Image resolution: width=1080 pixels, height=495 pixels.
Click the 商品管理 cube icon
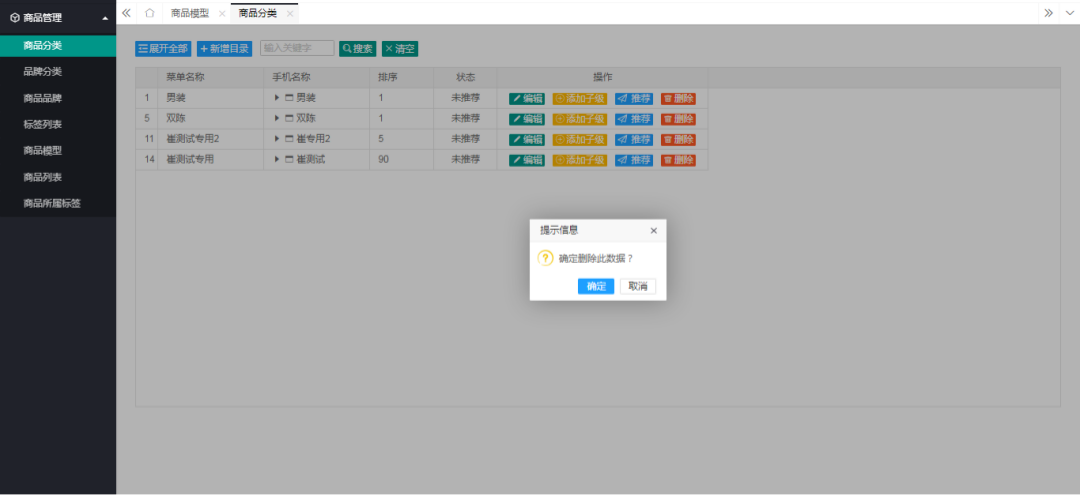click(15, 19)
